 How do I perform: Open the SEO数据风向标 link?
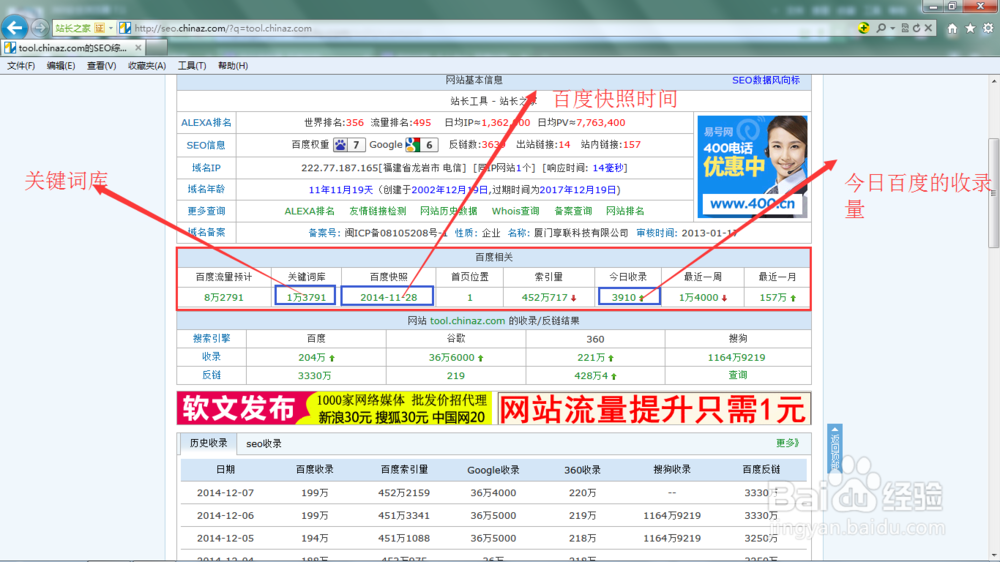point(765,80)
